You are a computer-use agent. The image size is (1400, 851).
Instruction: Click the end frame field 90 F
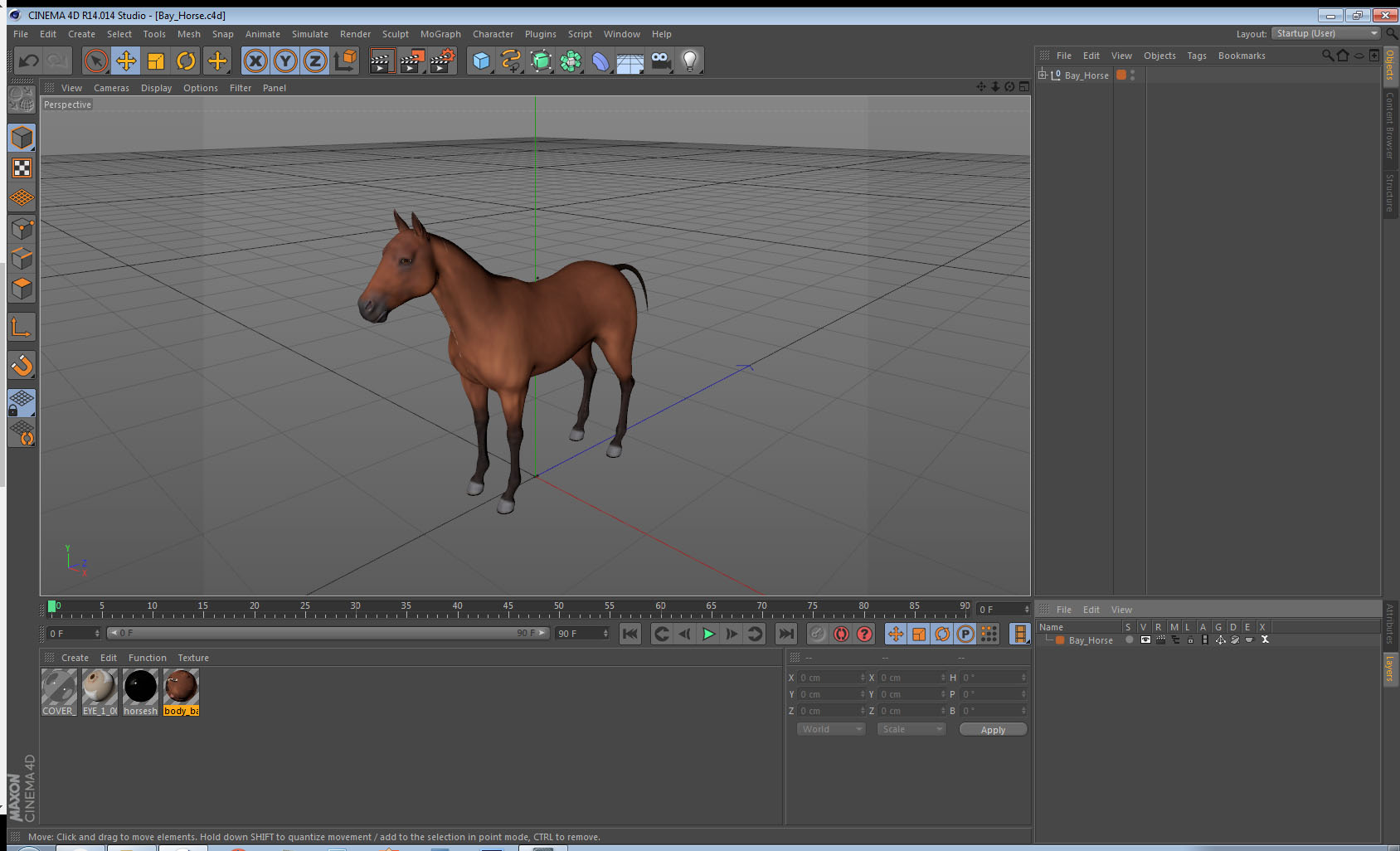(582, 634)
